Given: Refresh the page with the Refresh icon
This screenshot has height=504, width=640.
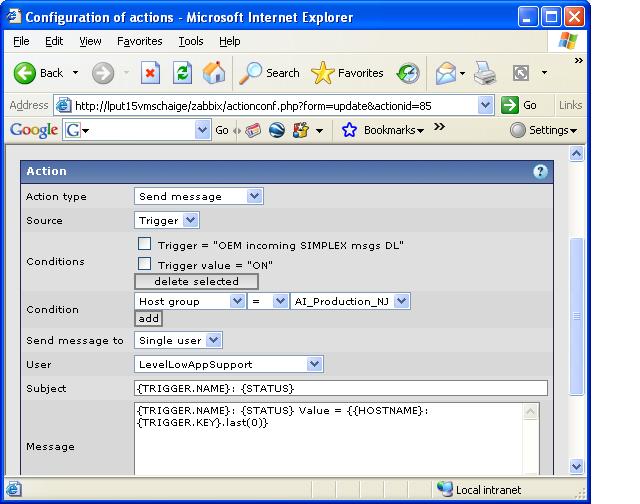Looking at the screenshot, I should [182, 73].
